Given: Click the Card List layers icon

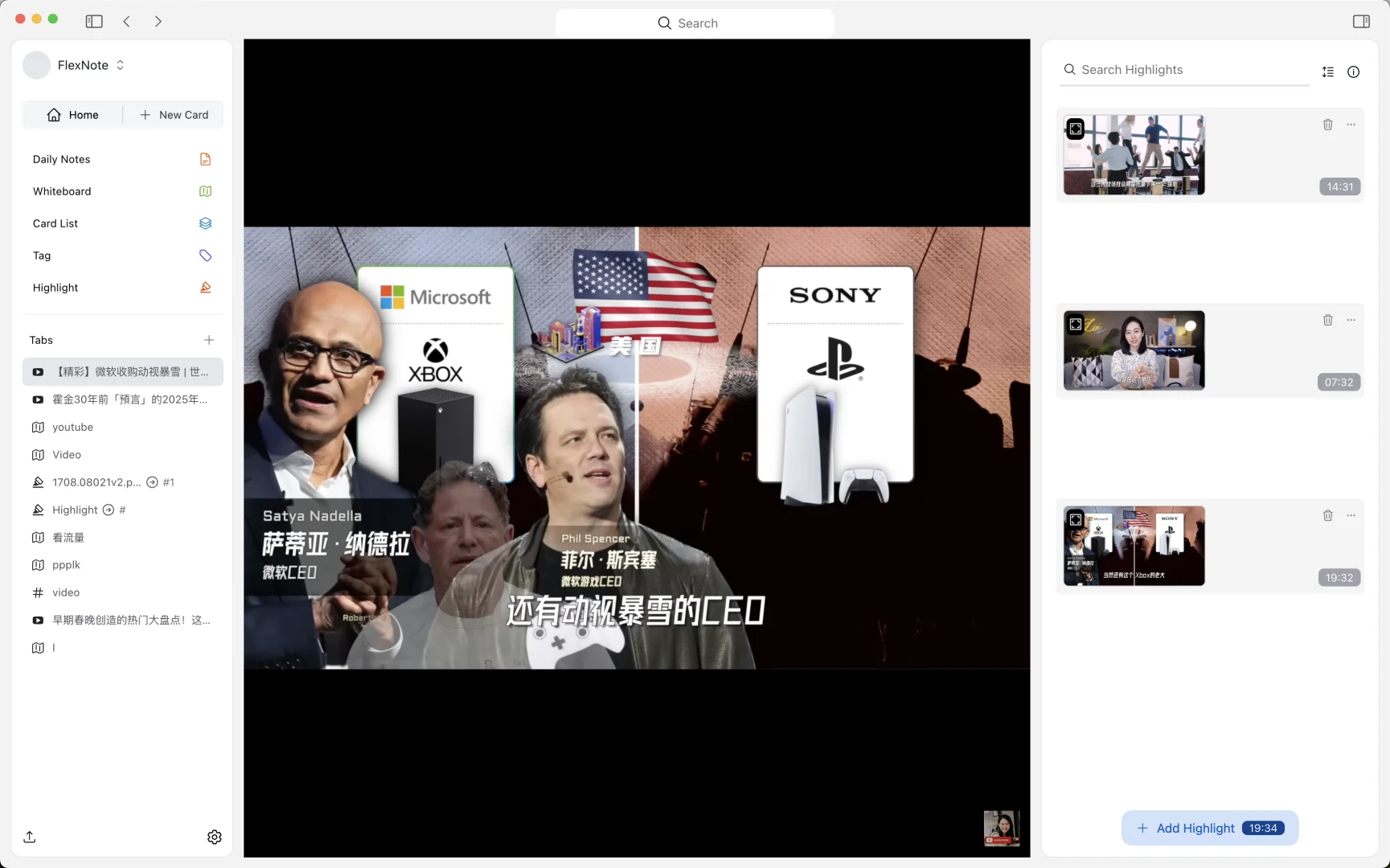Looking at the screenshot, I should point(205,223).
